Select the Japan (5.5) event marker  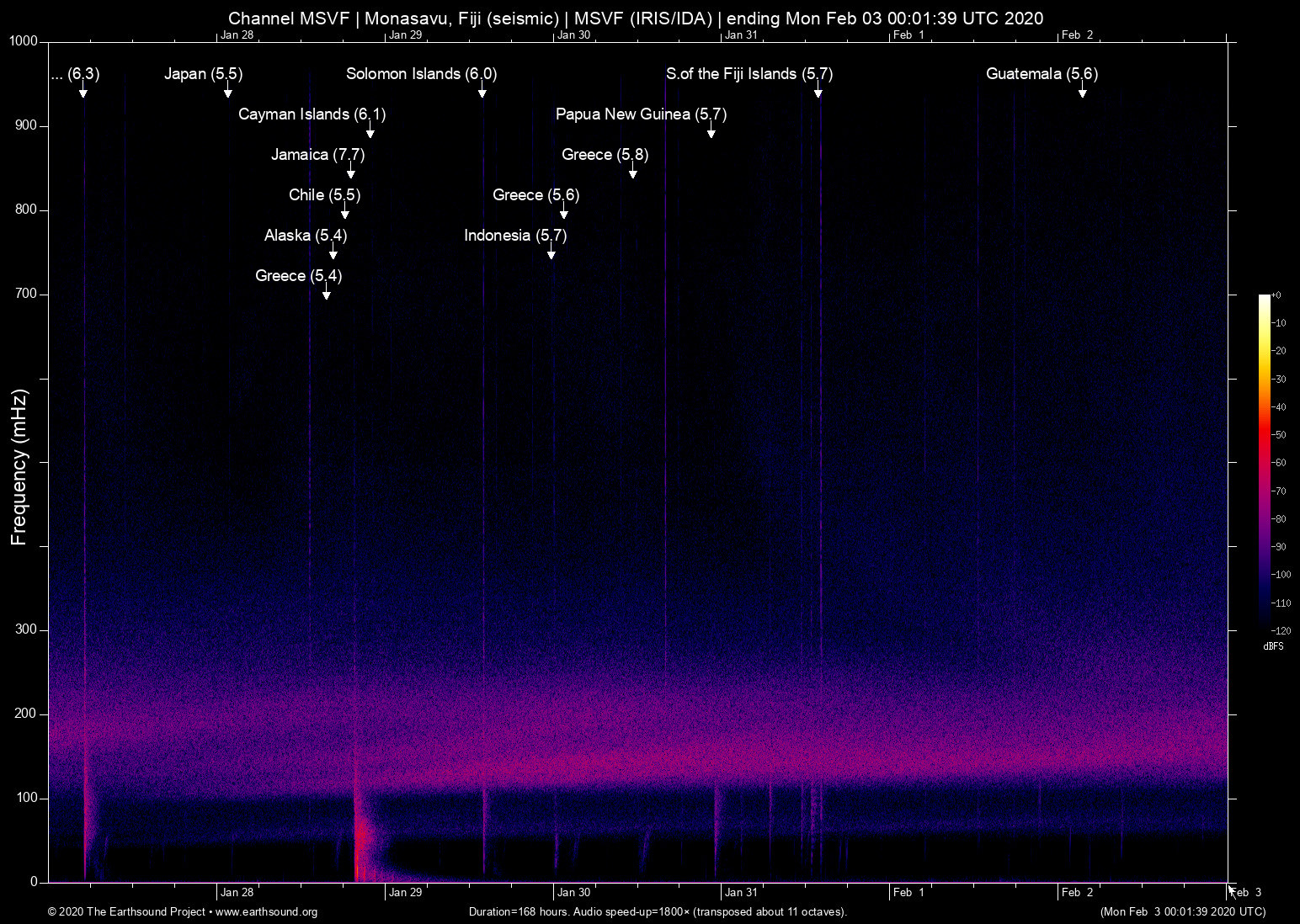203,74
